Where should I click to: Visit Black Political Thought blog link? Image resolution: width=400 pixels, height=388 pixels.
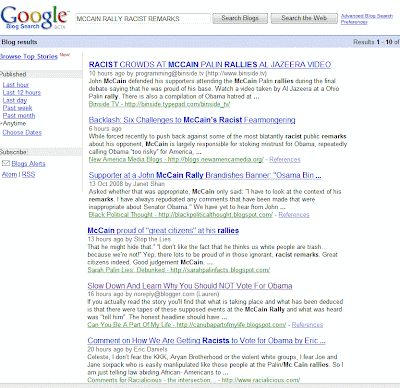pyautogui.click(x=181, y=215)
